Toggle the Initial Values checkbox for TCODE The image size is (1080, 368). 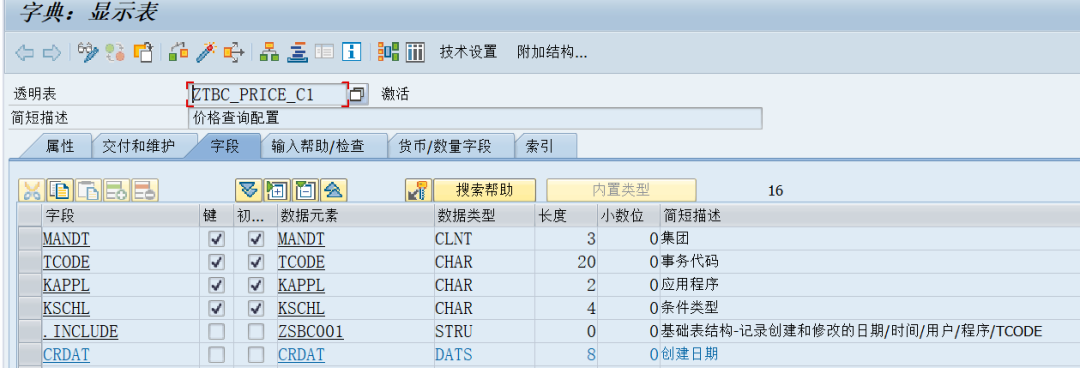(x=256, y=263)
